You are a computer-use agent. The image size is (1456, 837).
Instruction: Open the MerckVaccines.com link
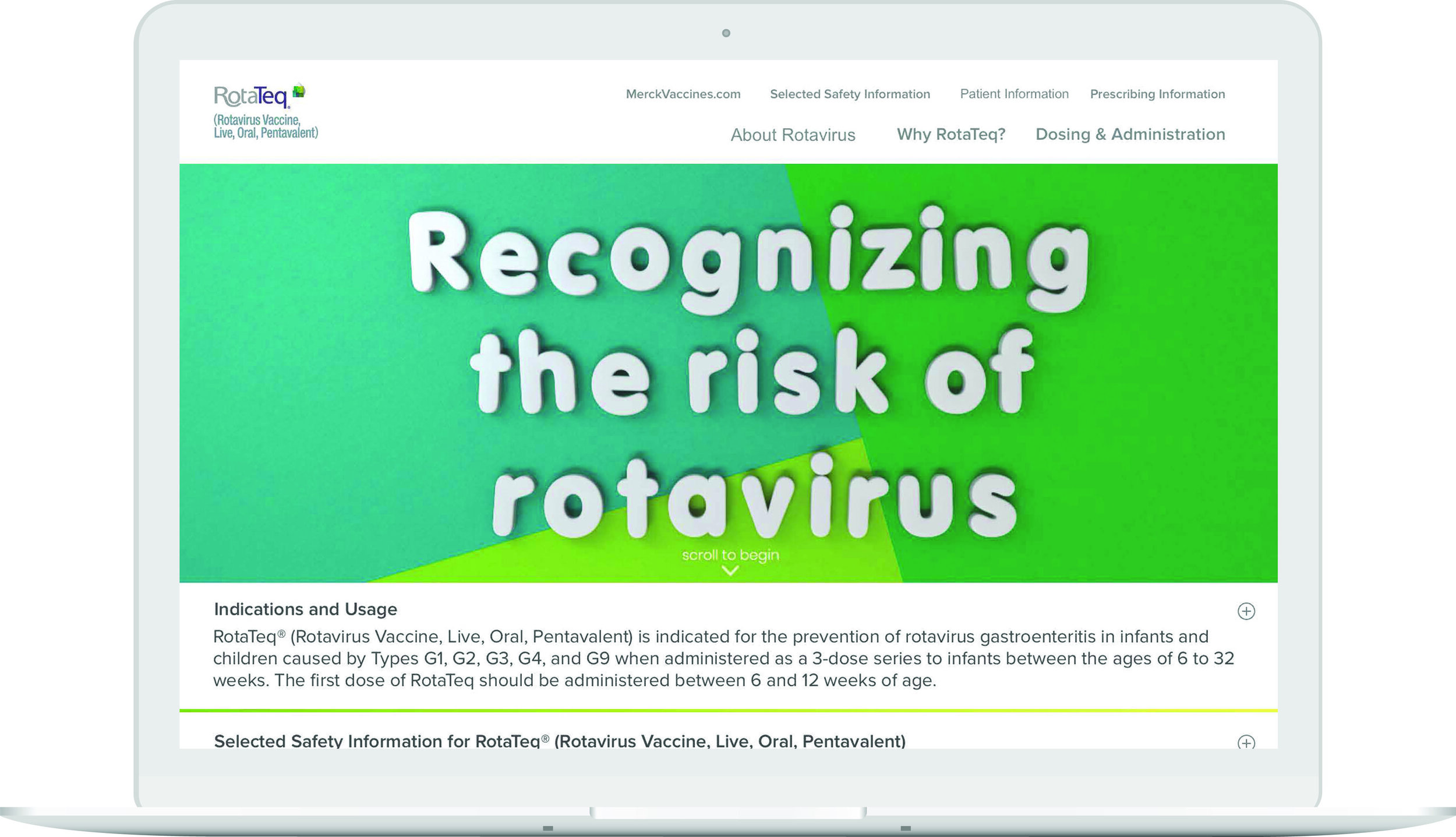point(683,94)
